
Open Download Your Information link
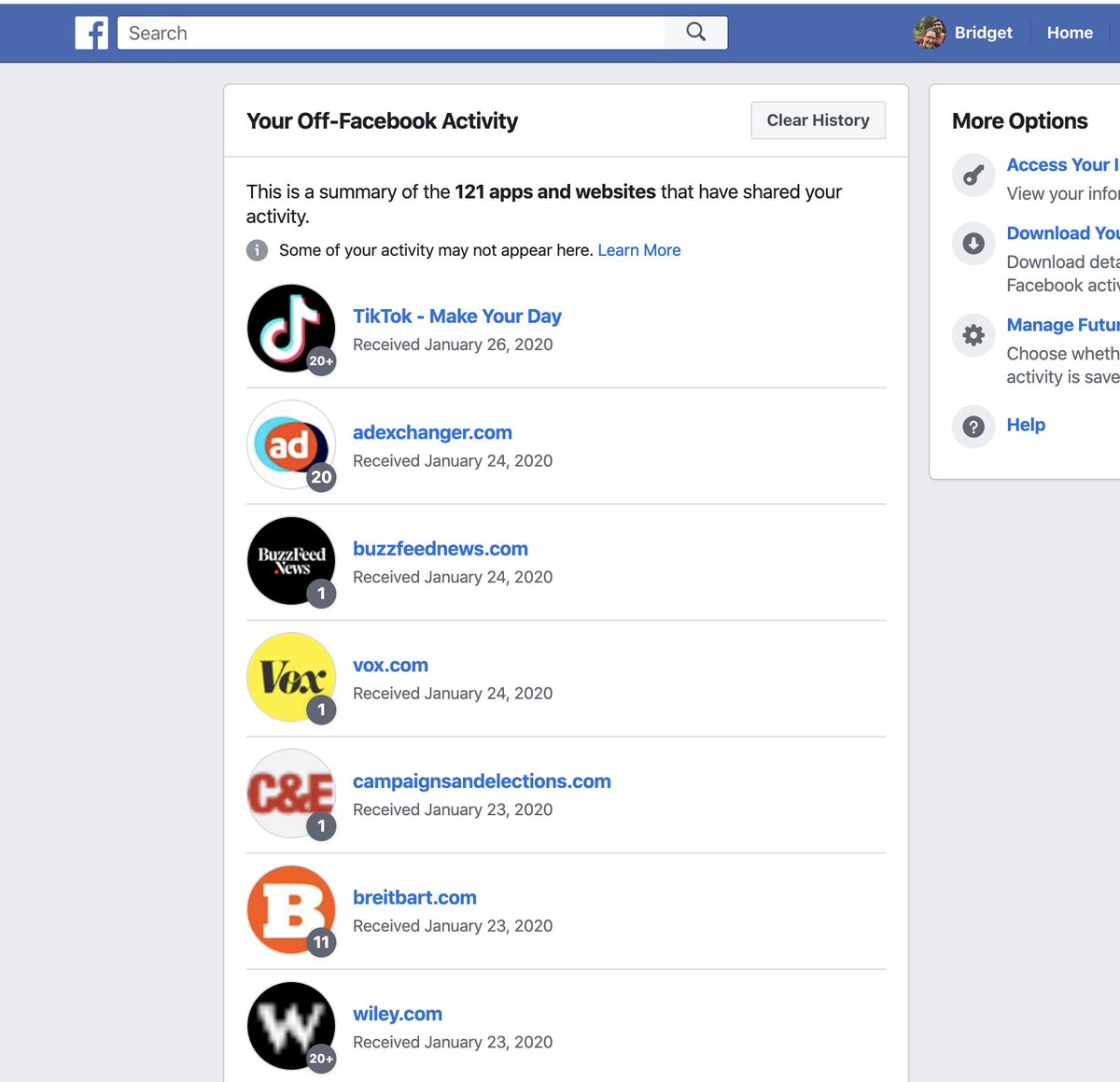1062,233
